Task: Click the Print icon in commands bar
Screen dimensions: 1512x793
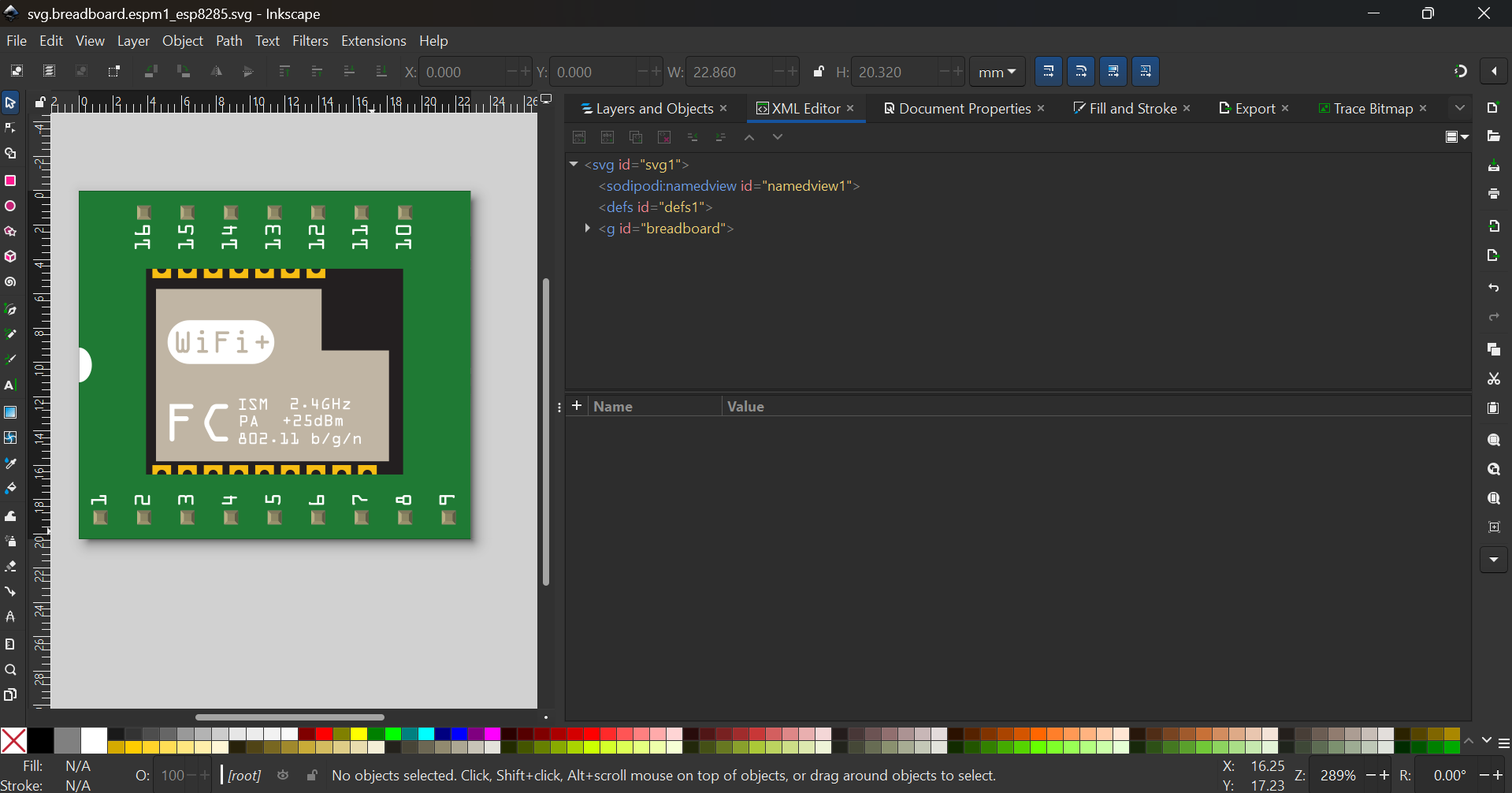Action: tap(1493, 194)
